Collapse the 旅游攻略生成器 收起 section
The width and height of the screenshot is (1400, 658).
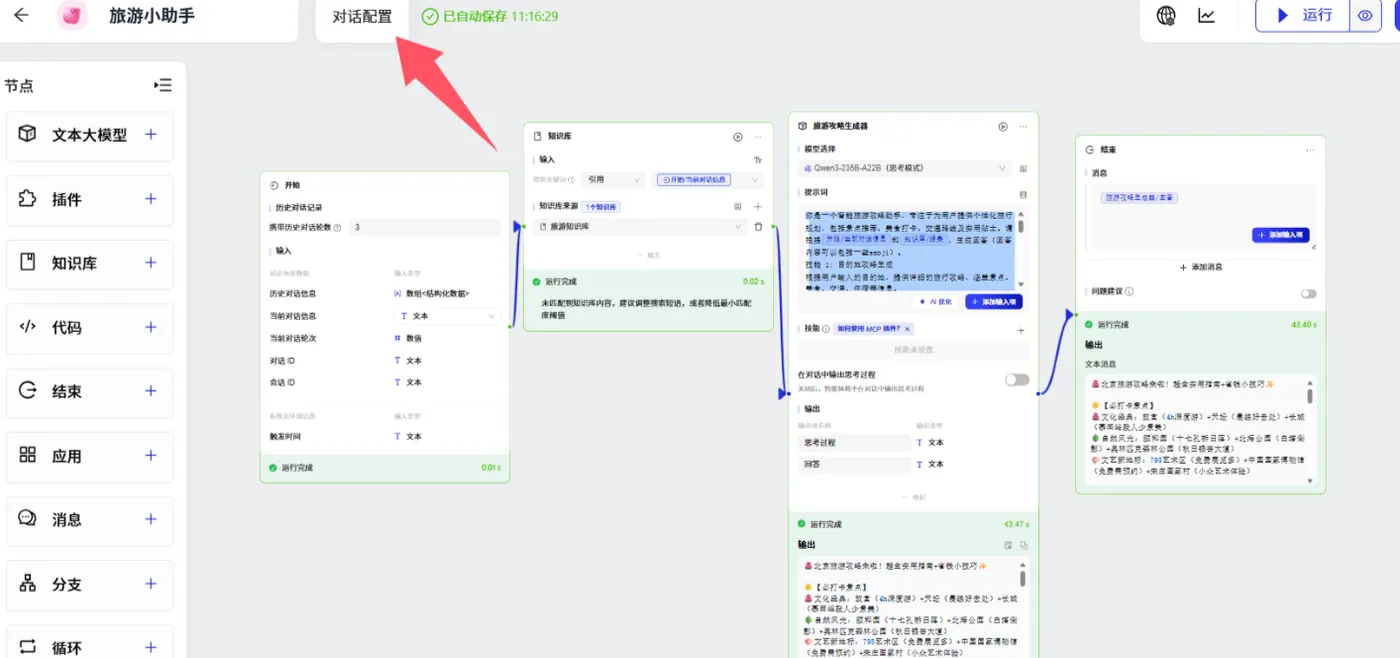pos(913,497)
